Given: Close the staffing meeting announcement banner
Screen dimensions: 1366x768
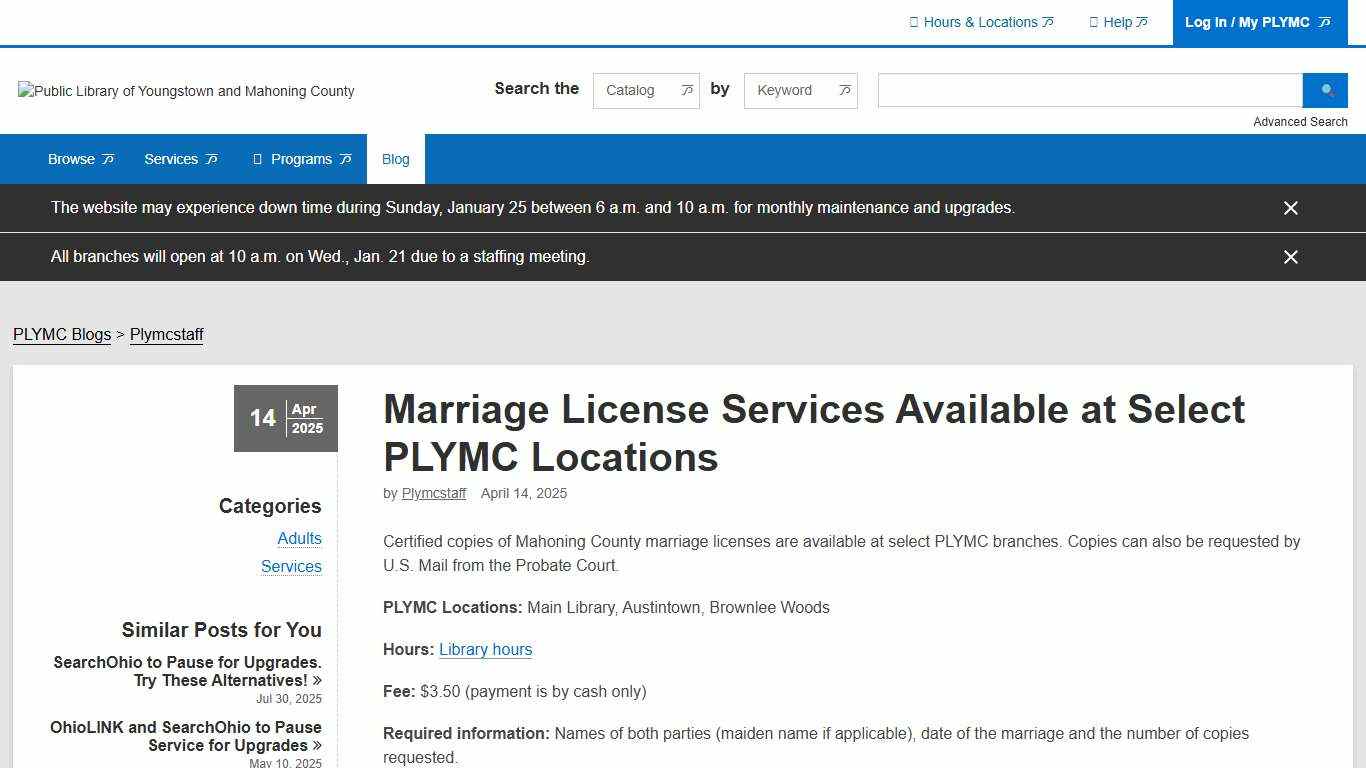Looking at the screenshot, I should (x=1290, y=257).
